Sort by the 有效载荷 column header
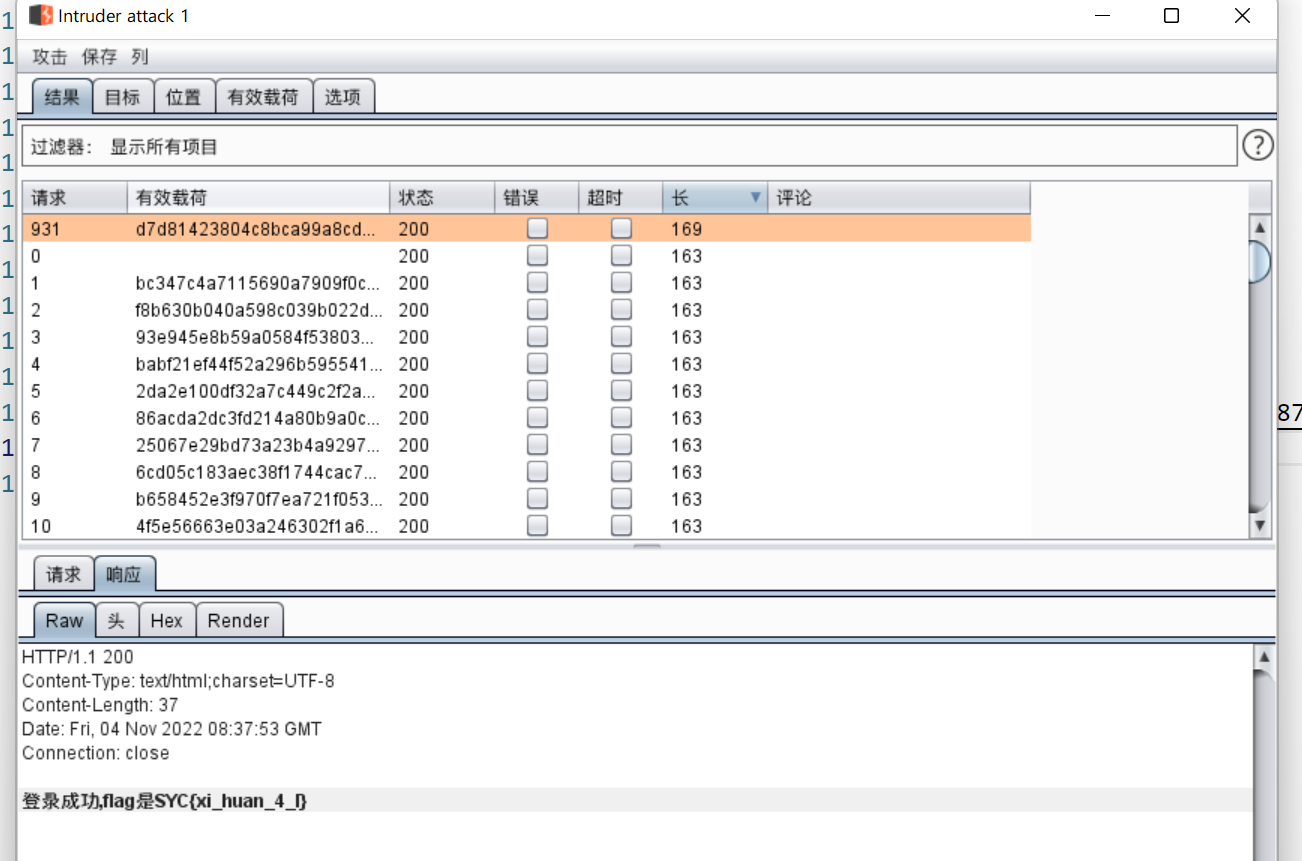Image resolution: width=1302 pixels, height=861 pixels. 259,198
